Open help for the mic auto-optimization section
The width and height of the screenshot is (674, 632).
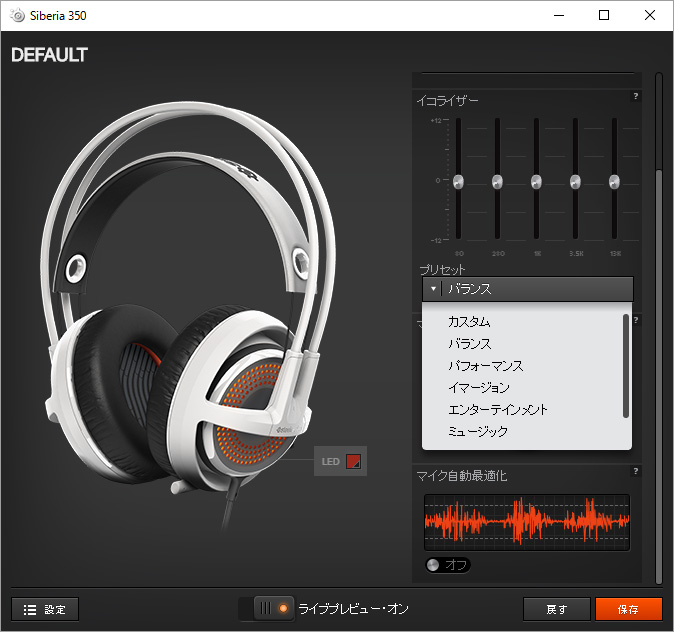point(635,471)
